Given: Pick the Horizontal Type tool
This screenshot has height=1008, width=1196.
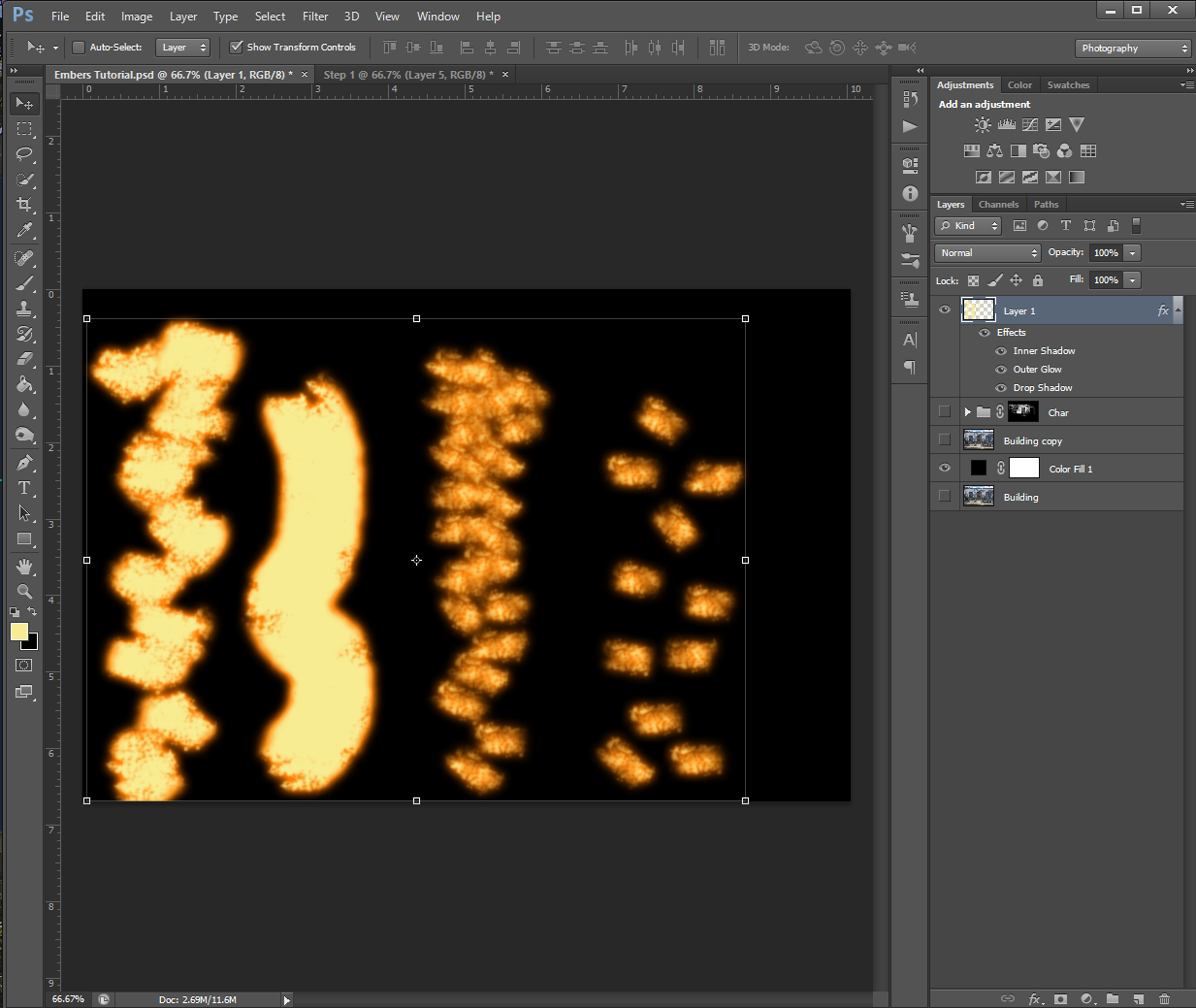Looking at the screenshot, I should [24, 488].
